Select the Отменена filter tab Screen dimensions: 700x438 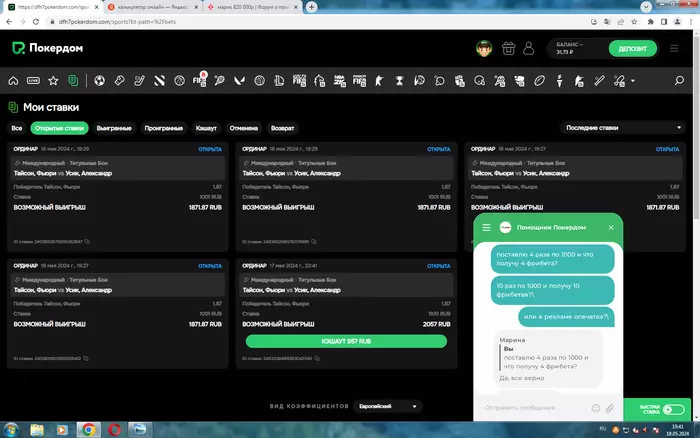tap(244, 128)
